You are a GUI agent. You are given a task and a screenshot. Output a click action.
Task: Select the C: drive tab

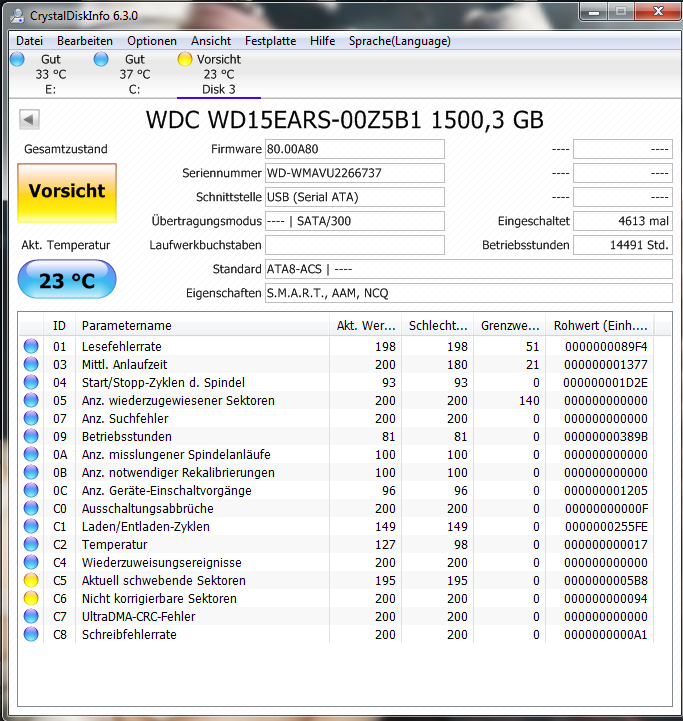134,74
